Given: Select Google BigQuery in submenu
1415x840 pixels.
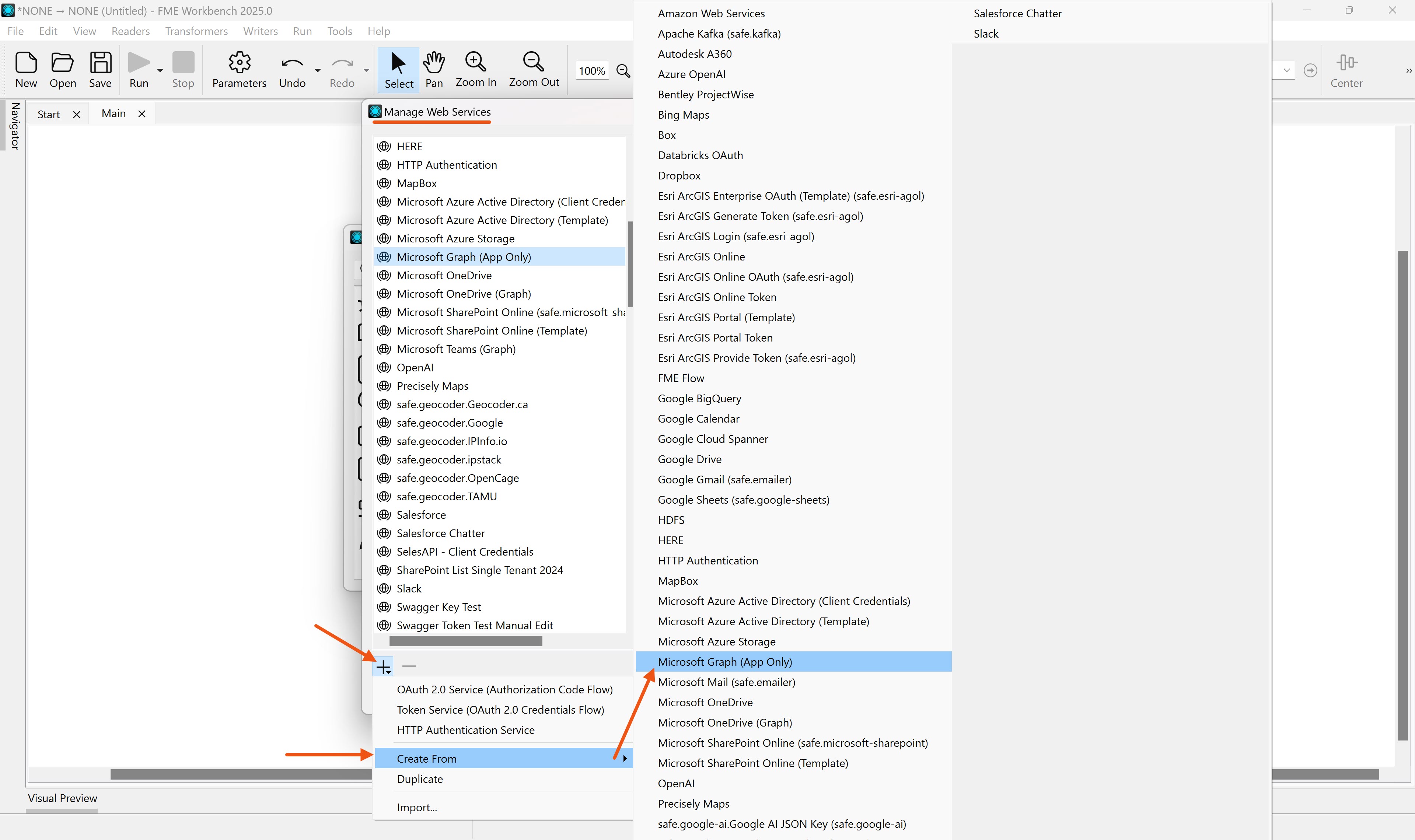Looking at the screenshot, I should click(793, 399).
